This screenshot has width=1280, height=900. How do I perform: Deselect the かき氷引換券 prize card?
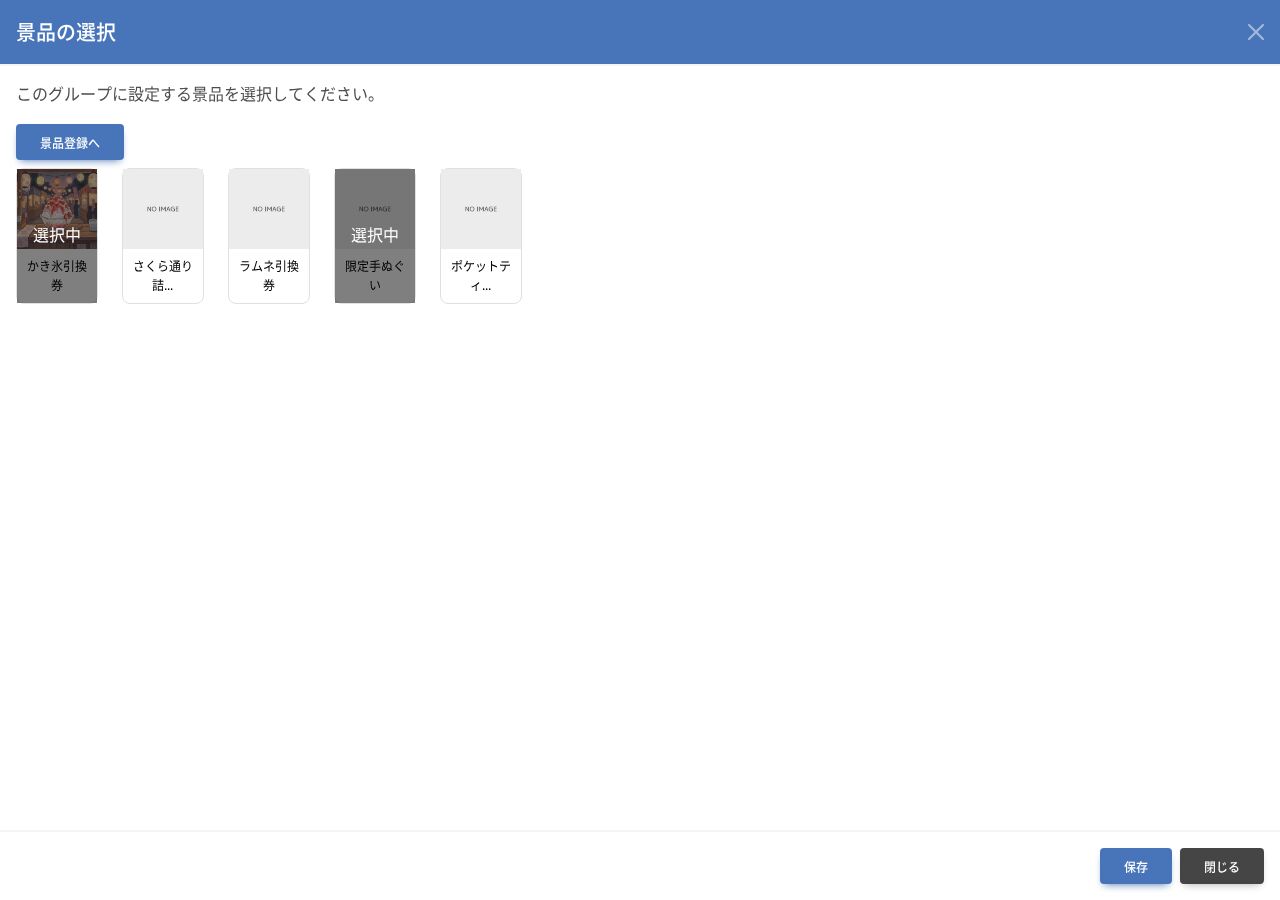(57, 236)
